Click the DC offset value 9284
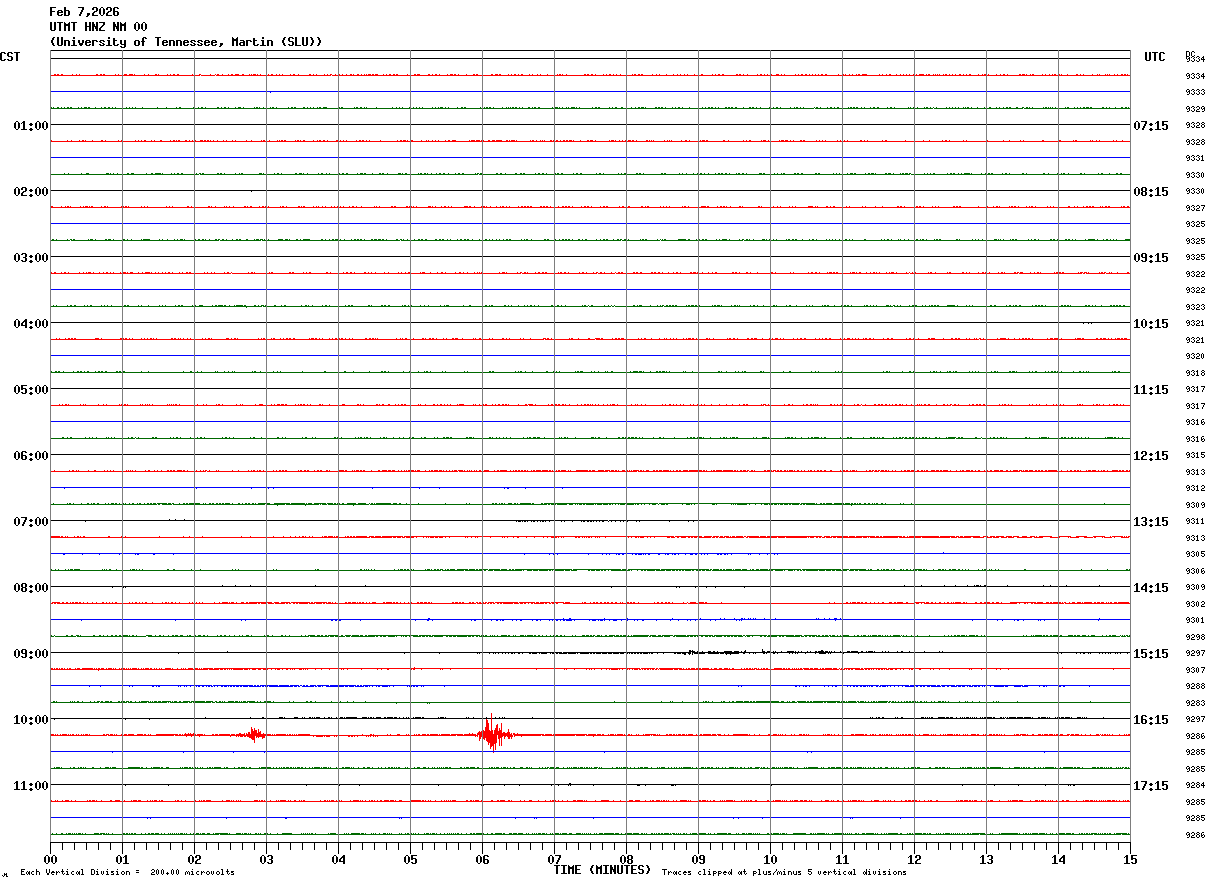This screenshot has width=1210, height=886. [x=1194, y=785]
